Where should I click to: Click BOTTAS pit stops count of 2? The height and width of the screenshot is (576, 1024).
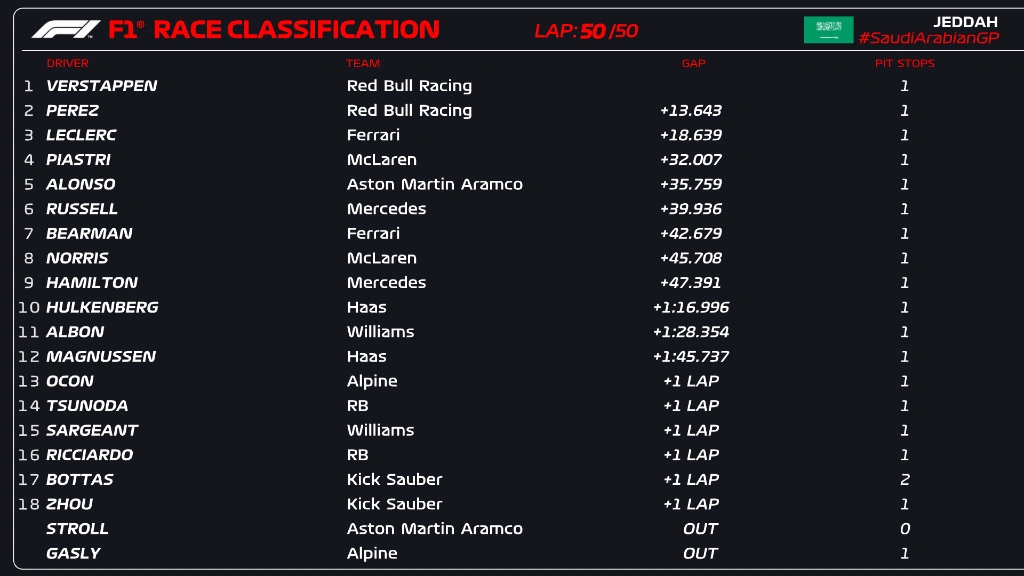(x=904, y=480)
